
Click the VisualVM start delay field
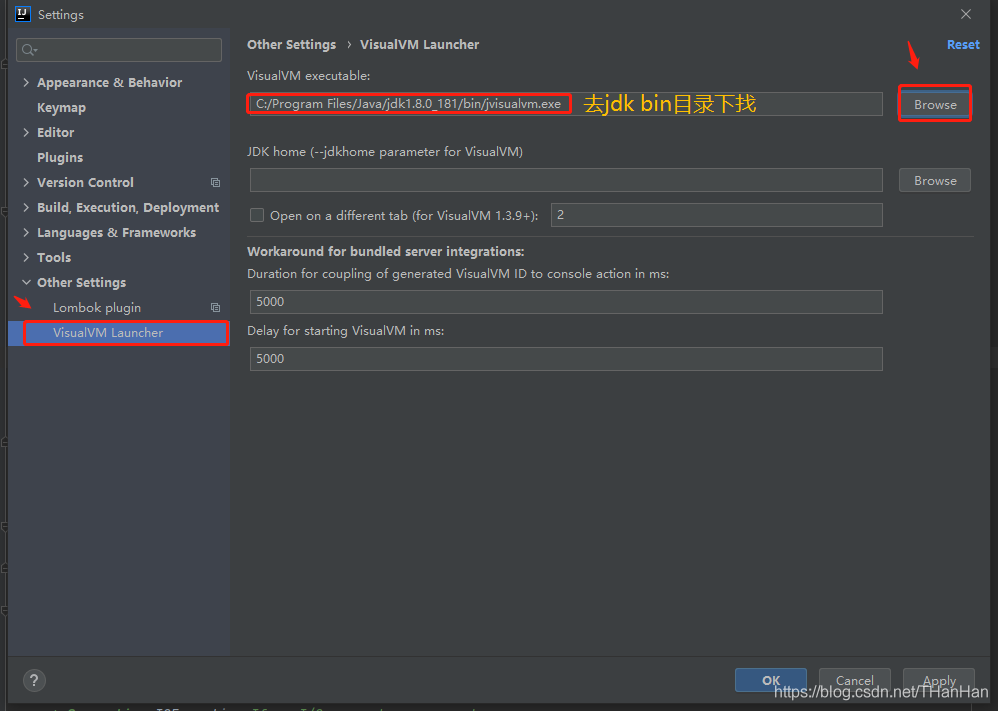[566, 358]
